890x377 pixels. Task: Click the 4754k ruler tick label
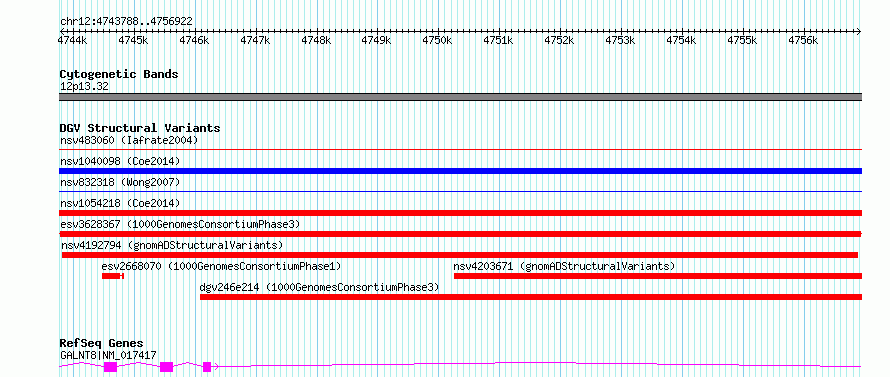click(x=681, y=40)
